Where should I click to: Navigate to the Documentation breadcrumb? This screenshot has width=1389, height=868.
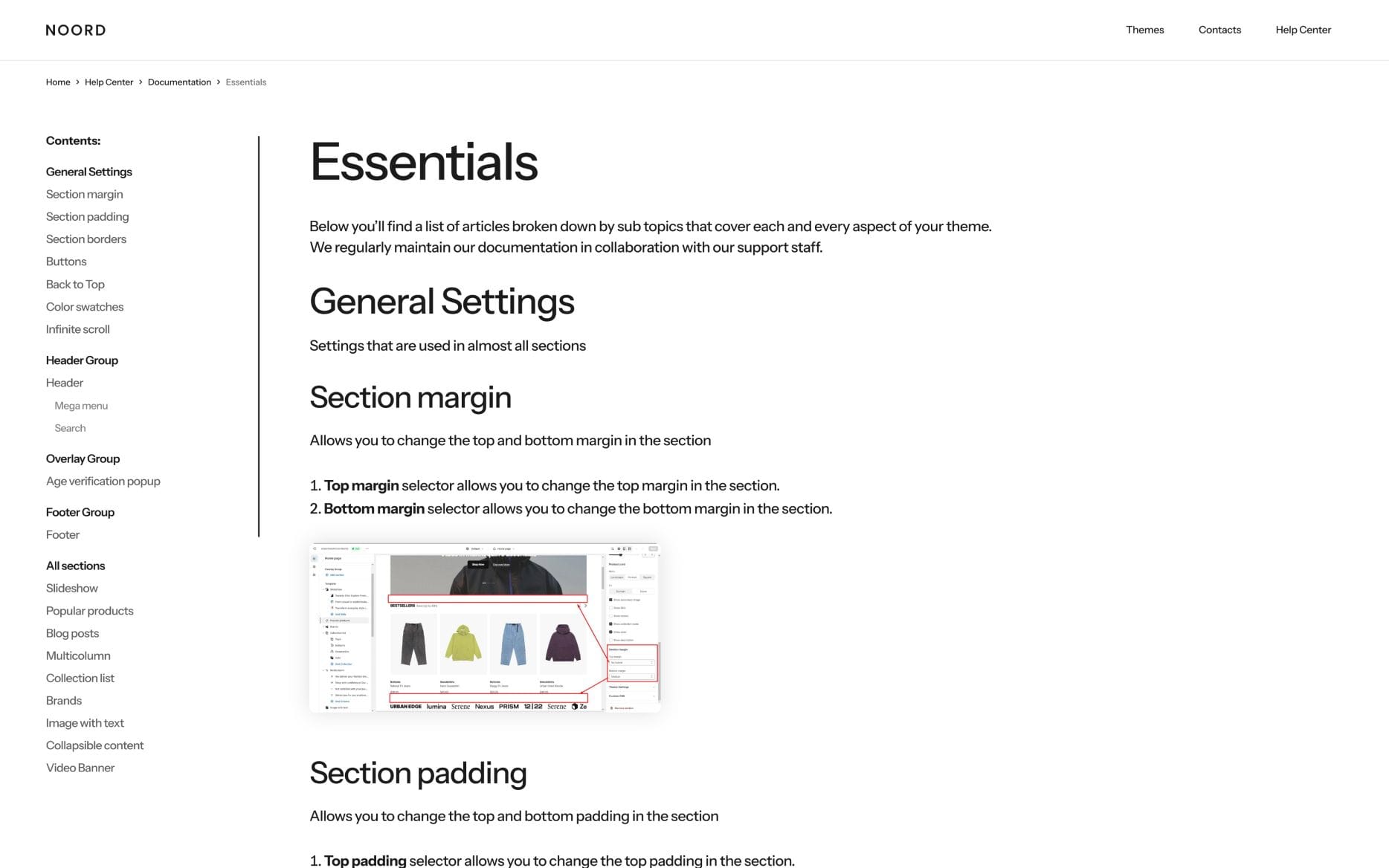(x=179, y=82)
